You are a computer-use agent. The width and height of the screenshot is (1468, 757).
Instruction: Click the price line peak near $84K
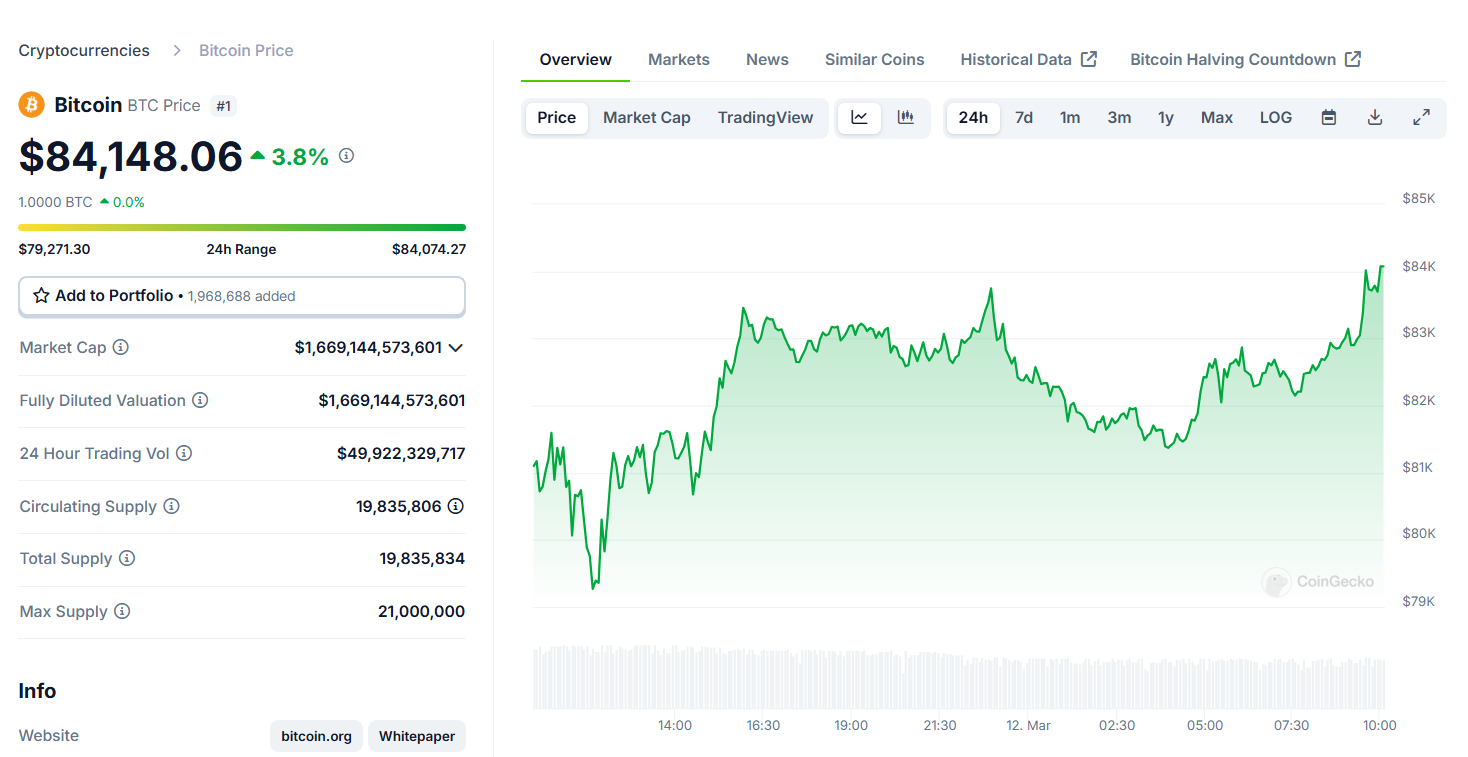tap(1382, 267)
